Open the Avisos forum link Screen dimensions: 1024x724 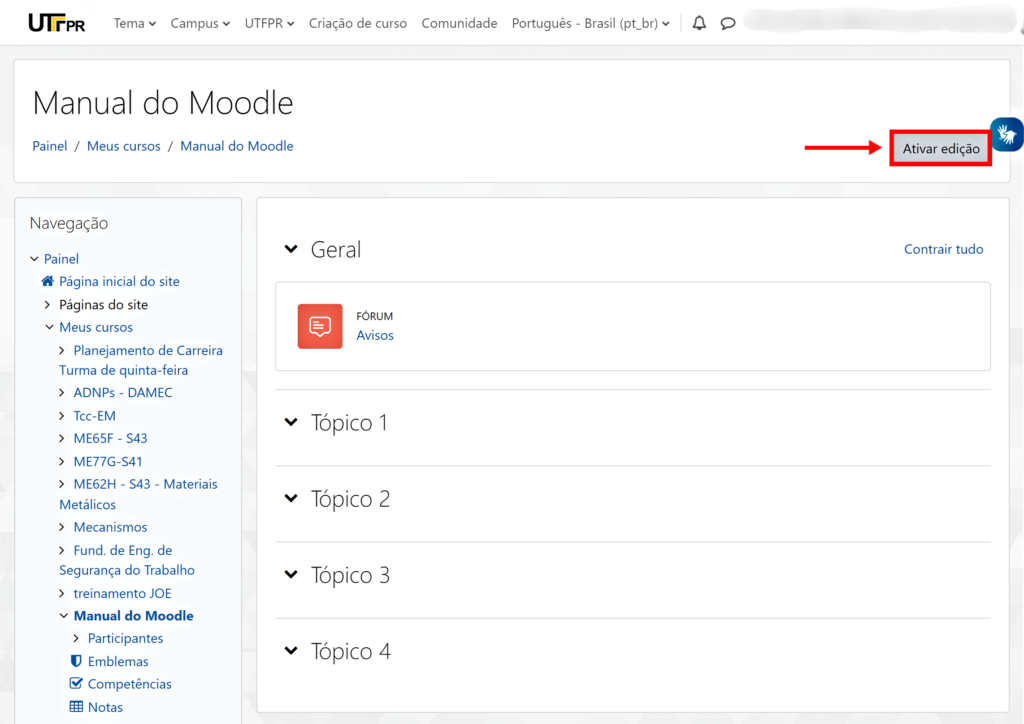[375, 335]
